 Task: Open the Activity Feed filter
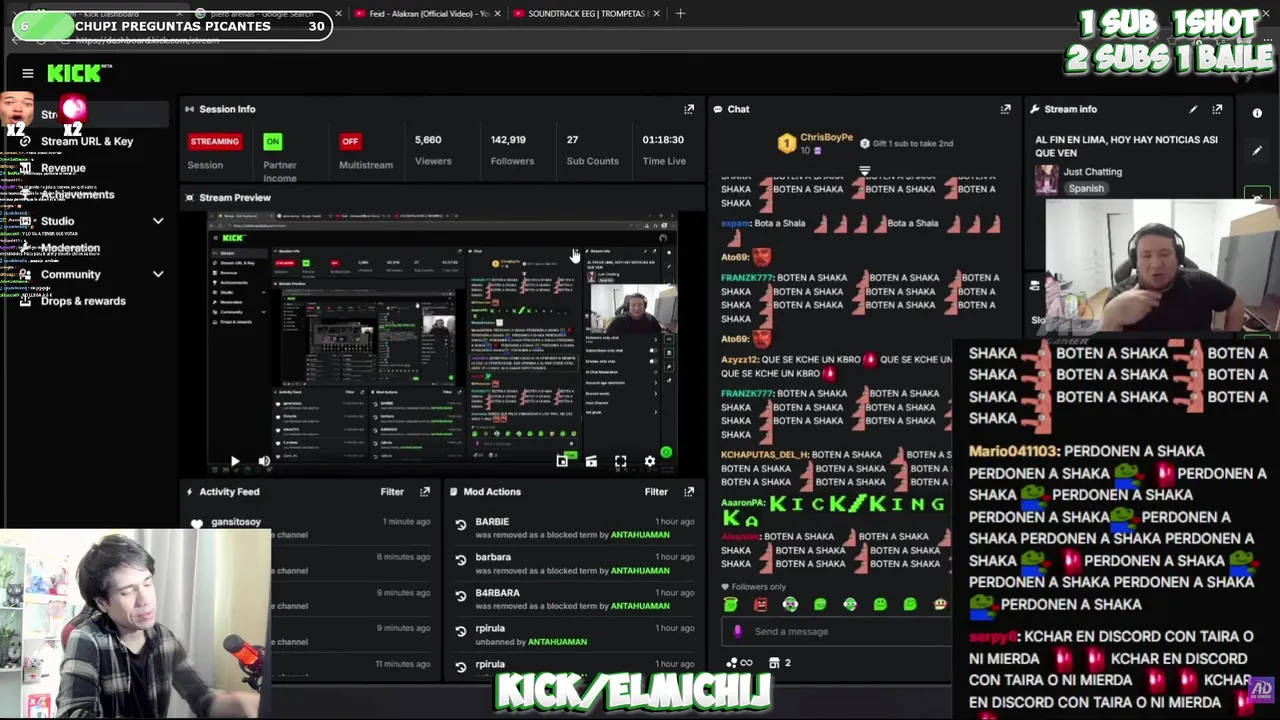point(392,492)
